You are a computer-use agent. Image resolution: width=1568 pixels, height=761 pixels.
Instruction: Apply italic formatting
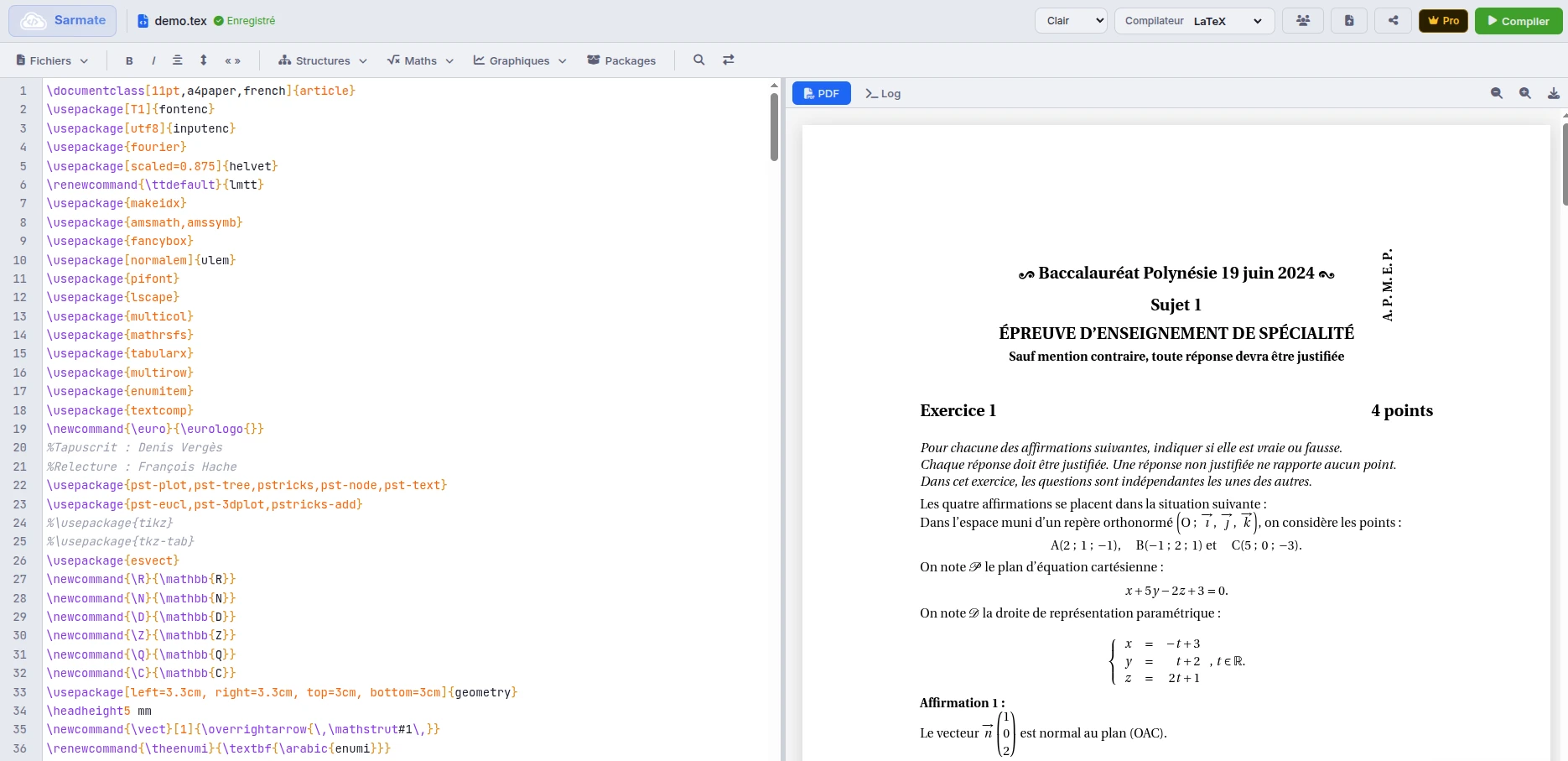click(x=153, y=60)
